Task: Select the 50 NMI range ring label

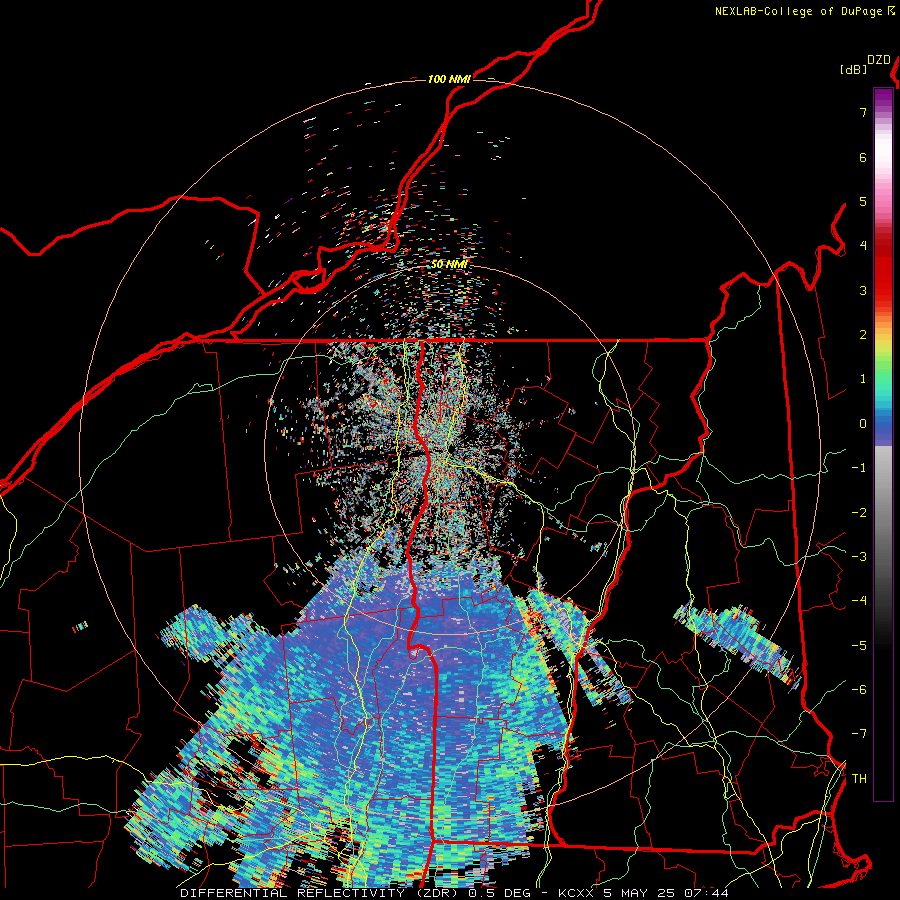Action: [x=449, y=264]
